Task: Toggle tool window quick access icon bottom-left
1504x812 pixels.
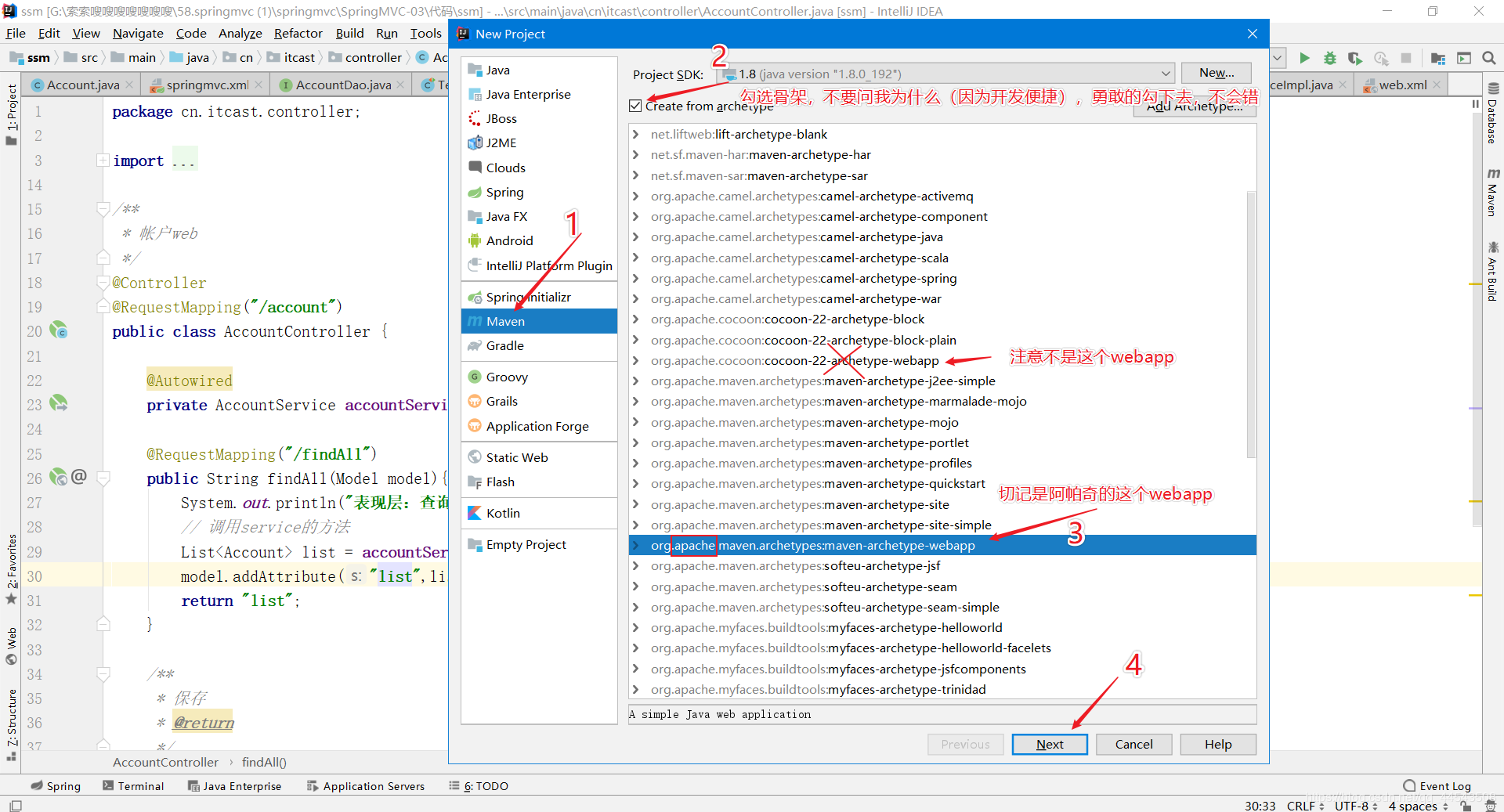Action: (16, 805)
